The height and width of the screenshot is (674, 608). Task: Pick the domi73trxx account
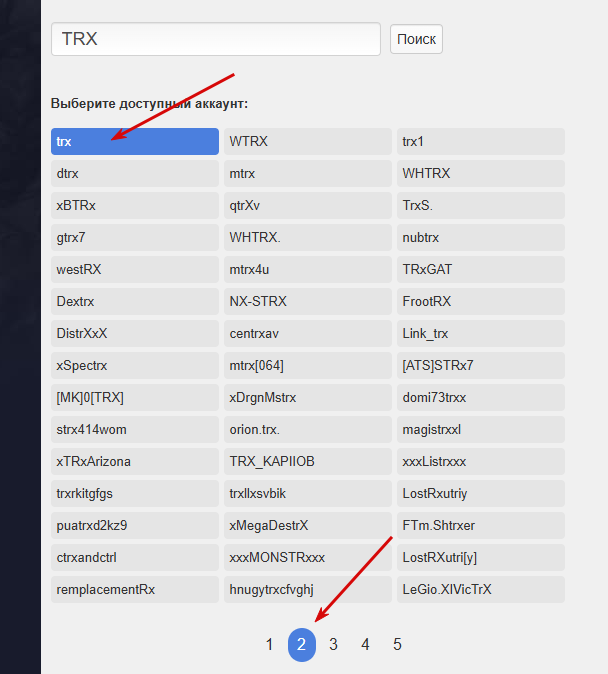[x=481, y=398]
